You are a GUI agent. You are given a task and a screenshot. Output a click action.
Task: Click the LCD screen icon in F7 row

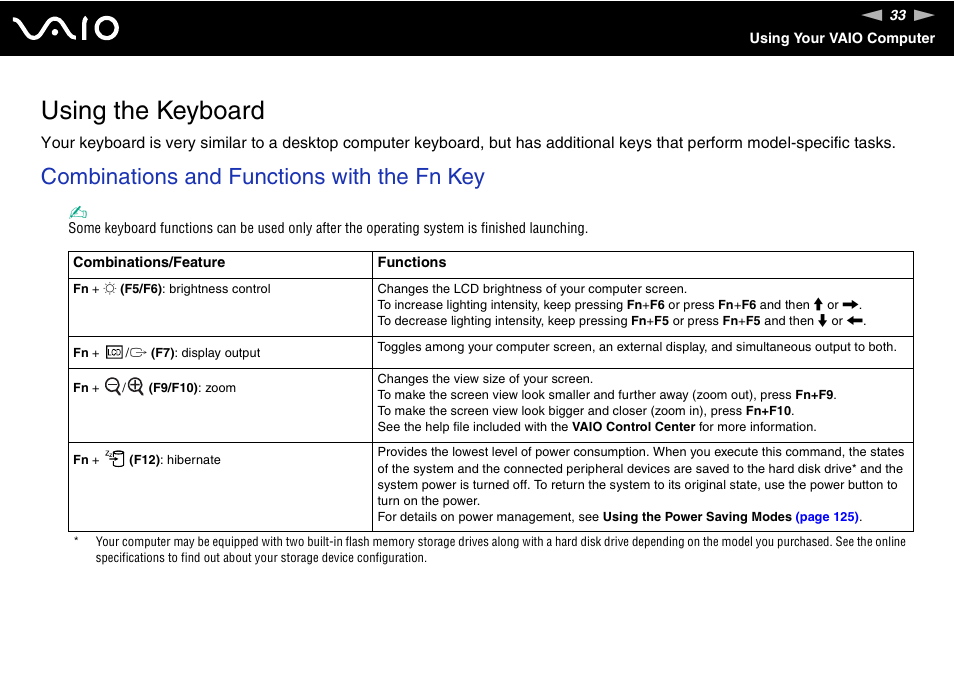113,351
